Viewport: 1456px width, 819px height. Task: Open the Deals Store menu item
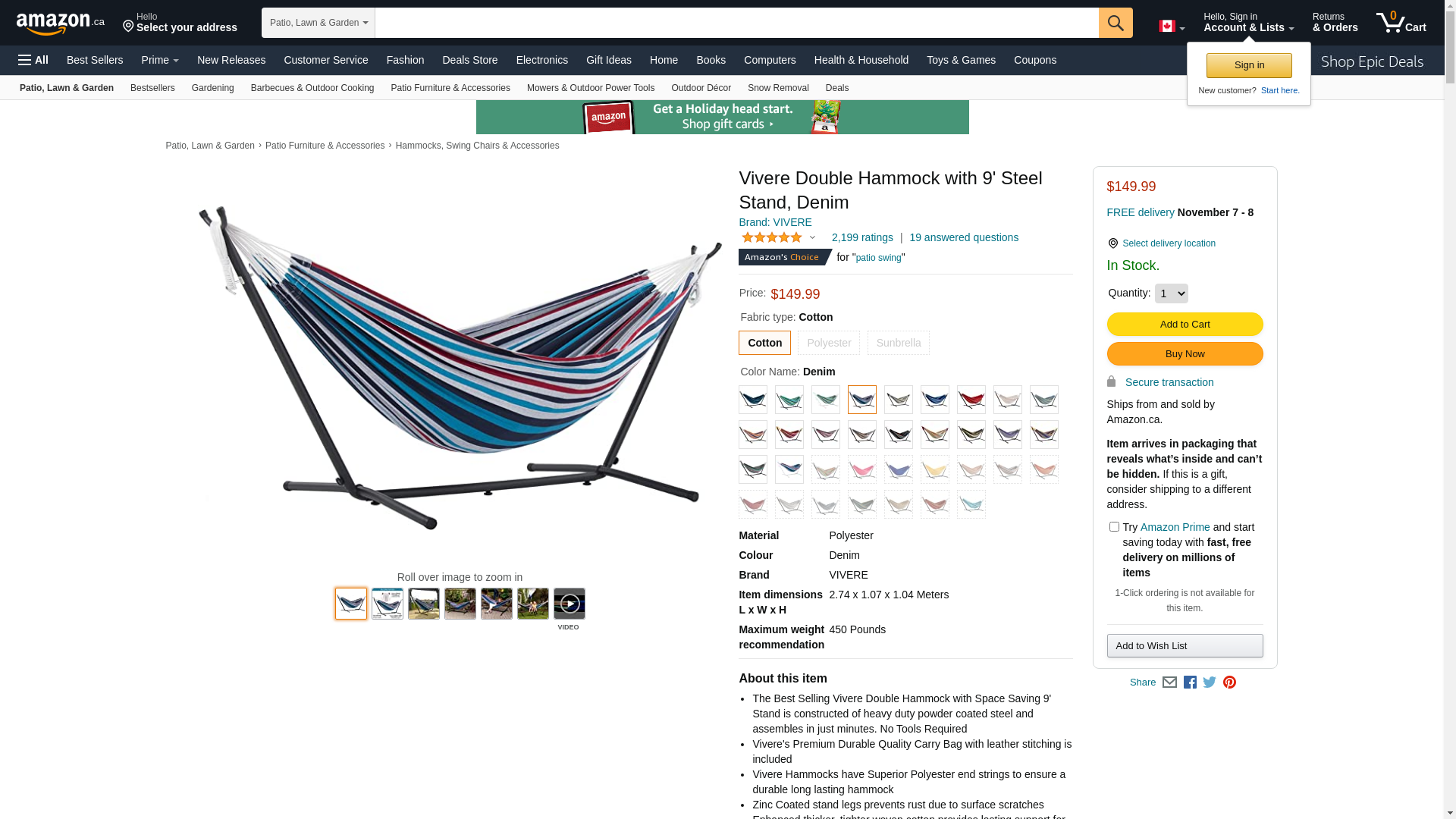[470, 60]
